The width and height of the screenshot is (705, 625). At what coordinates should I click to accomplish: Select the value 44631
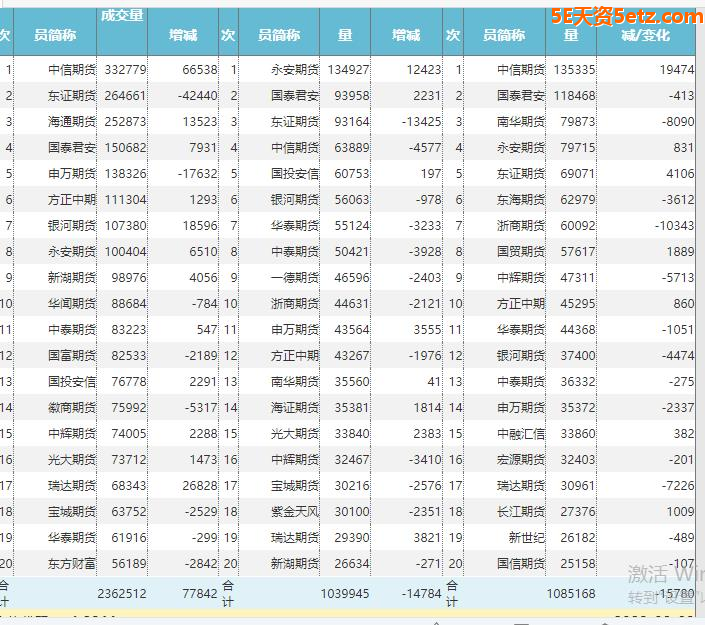[352, 304]
